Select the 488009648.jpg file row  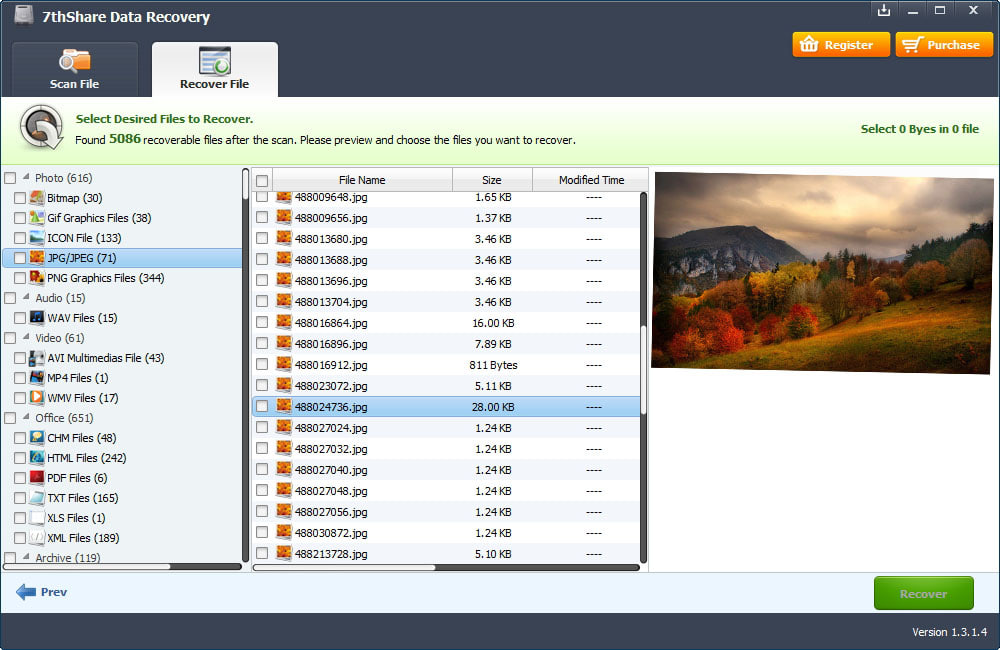pos(446,198)
